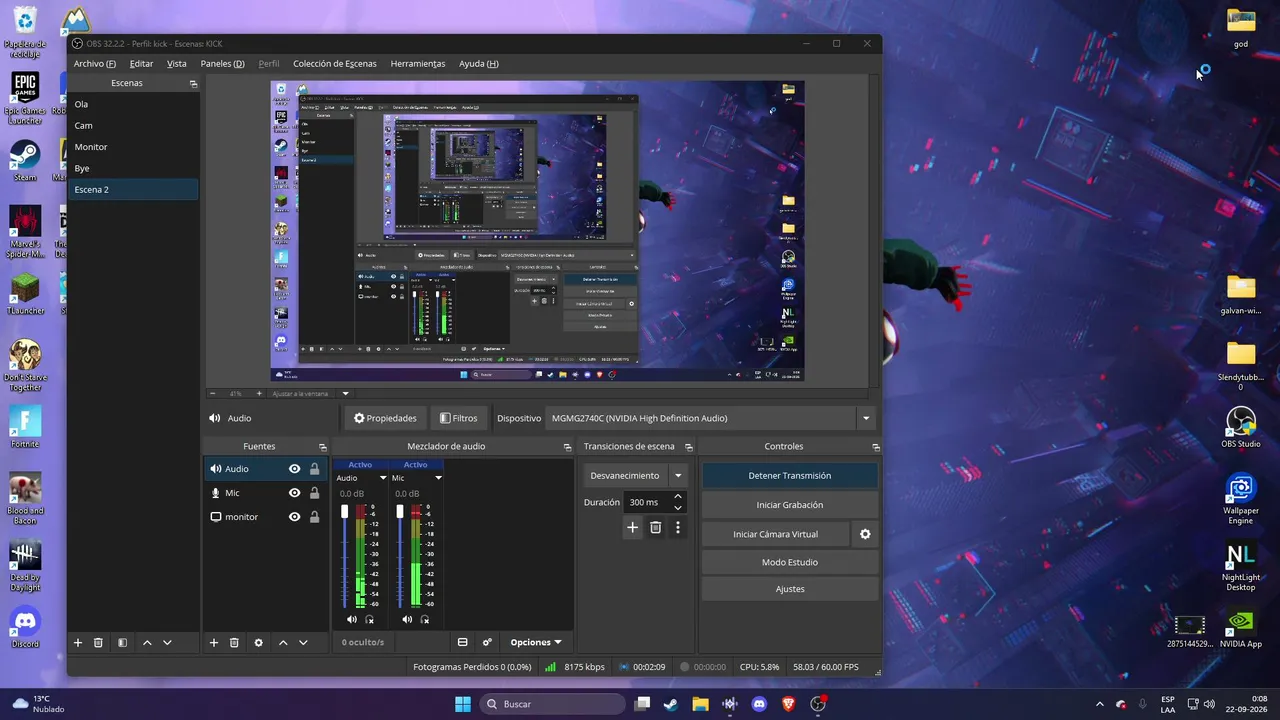Click the Iniciar Grabación button
This screenshot has height=720, width=1280.
[x=790, y=505]
